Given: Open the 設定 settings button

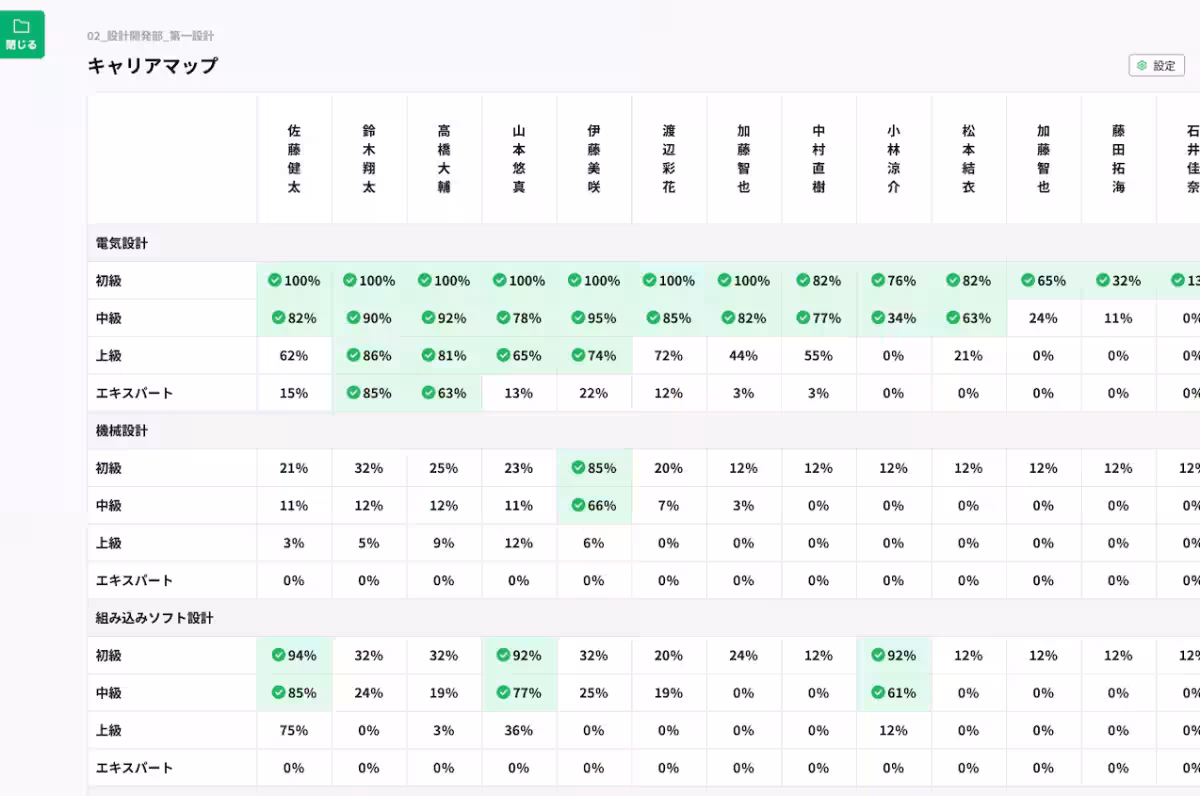Looking at the screenshot, I should pos(1156,66).
